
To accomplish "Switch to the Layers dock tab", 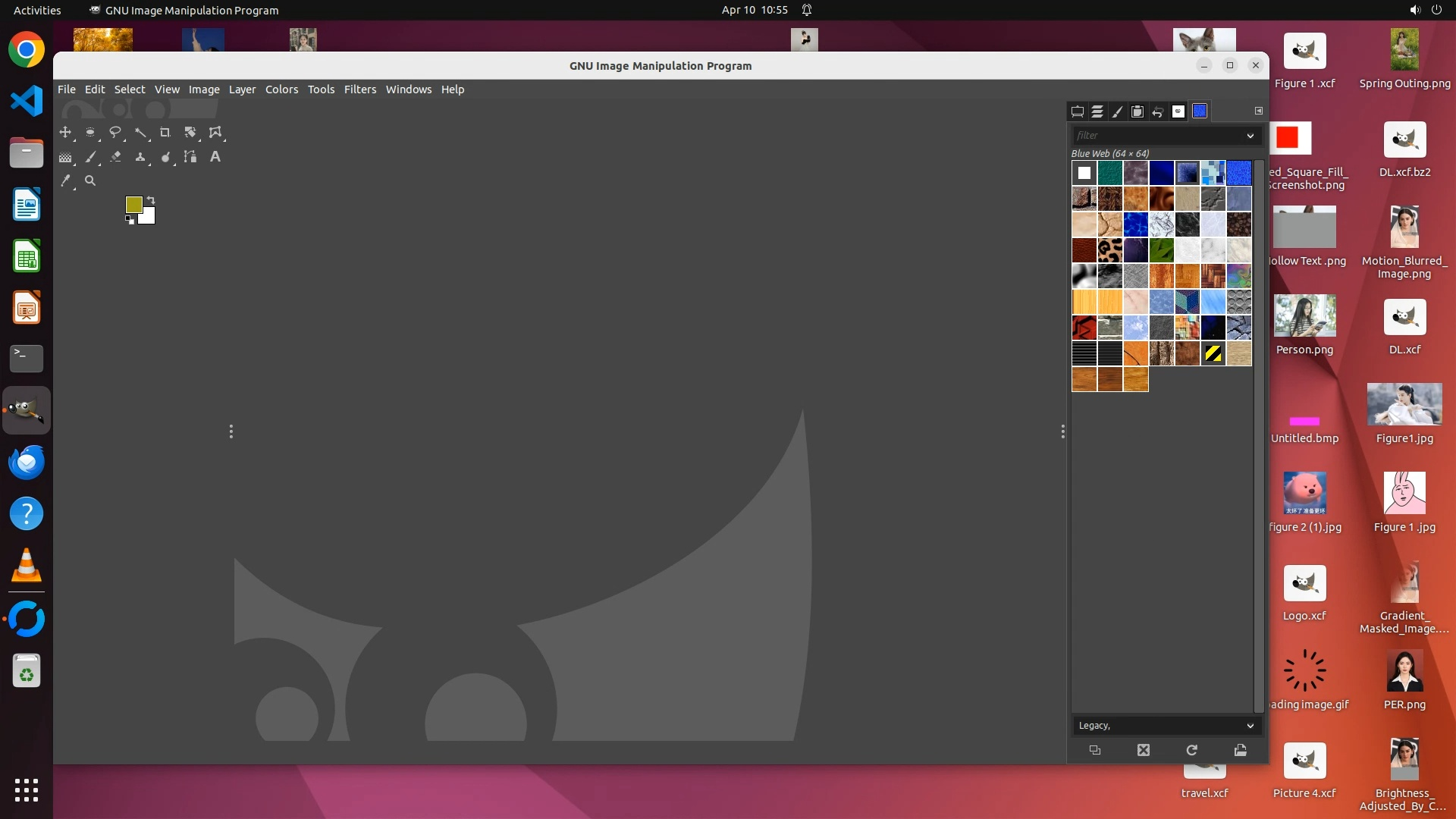I will (x=1097, y=111).
